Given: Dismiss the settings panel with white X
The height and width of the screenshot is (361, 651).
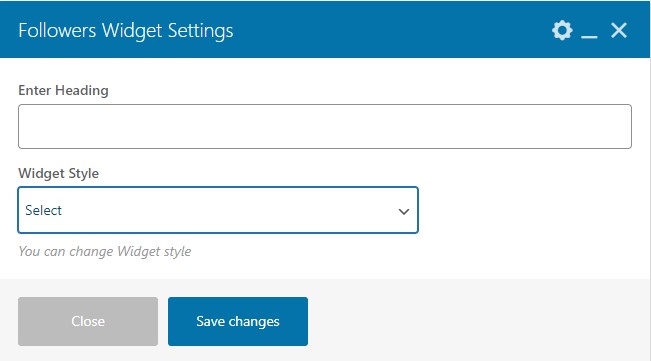Looking at the screenshot, I should 619,30.
